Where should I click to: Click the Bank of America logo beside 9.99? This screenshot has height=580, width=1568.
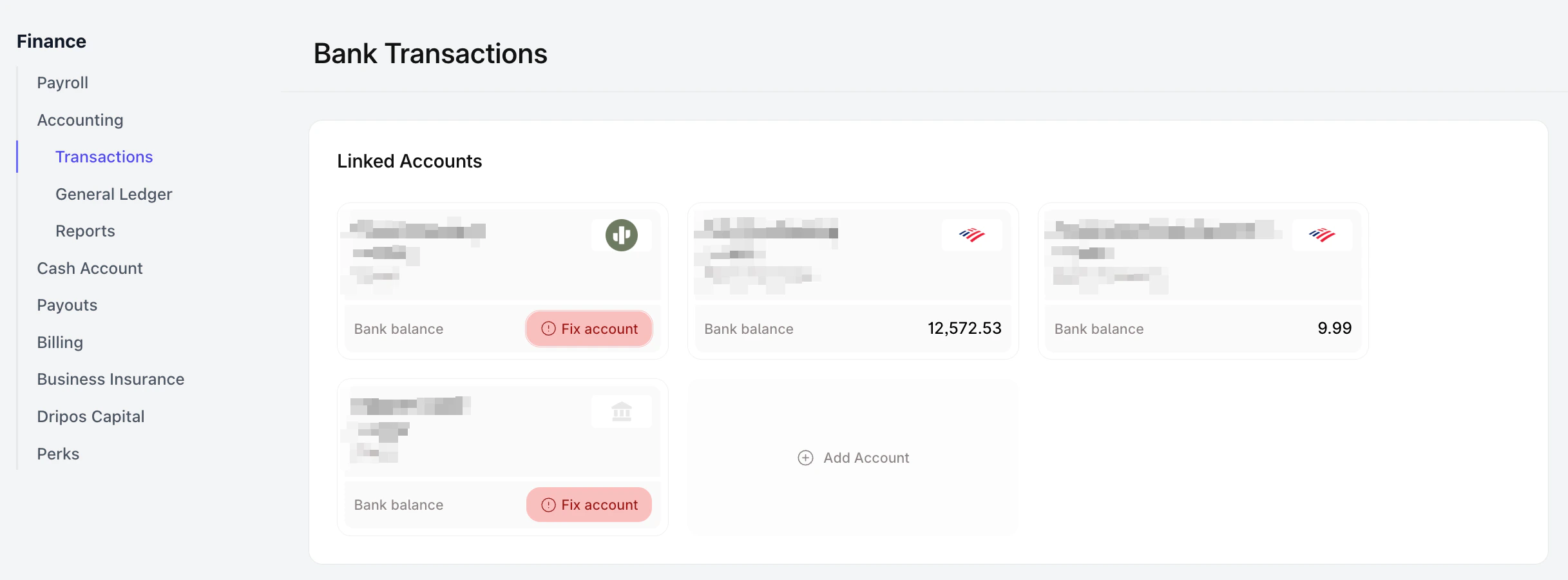point(1322,235)
